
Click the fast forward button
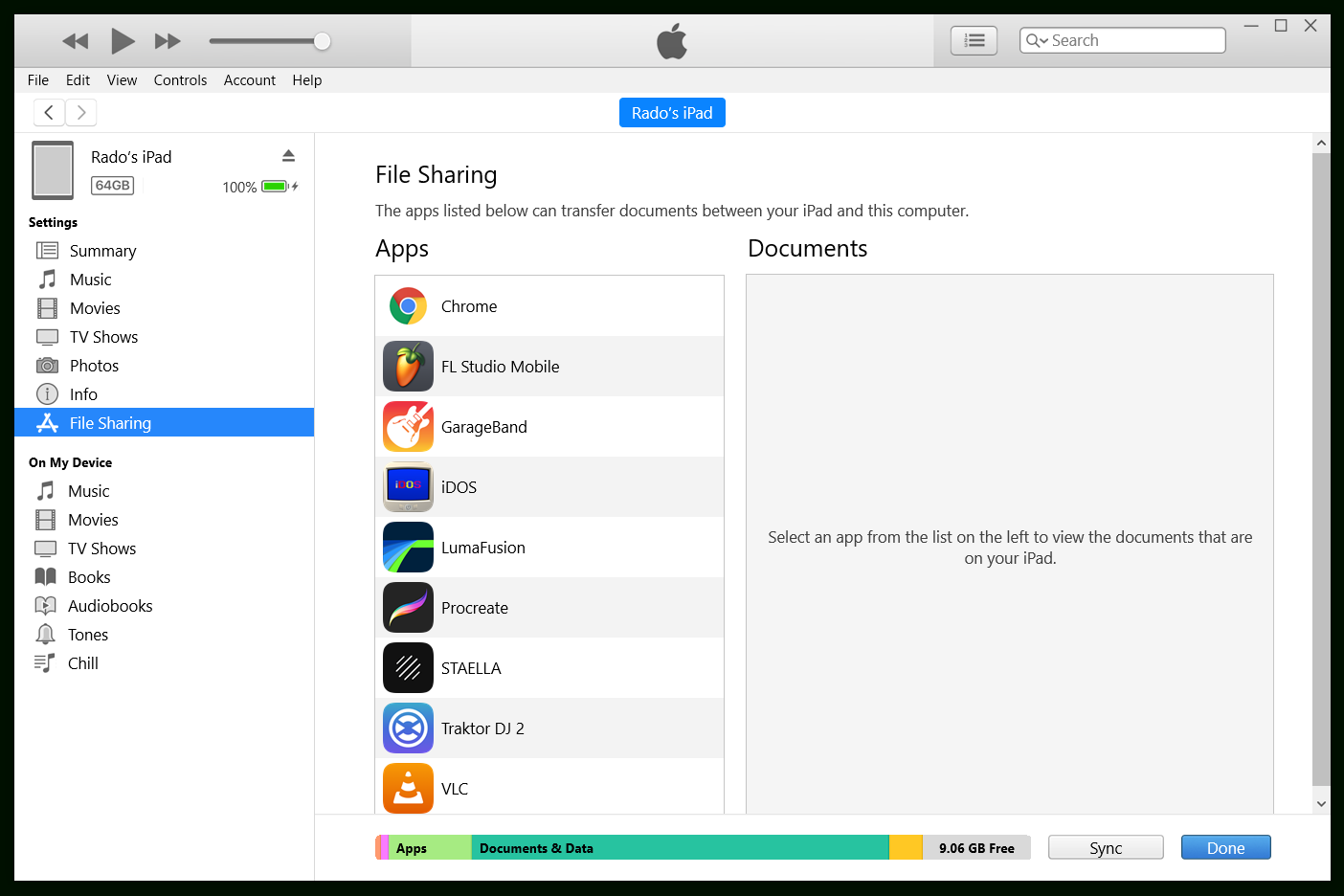click(168, 41)
